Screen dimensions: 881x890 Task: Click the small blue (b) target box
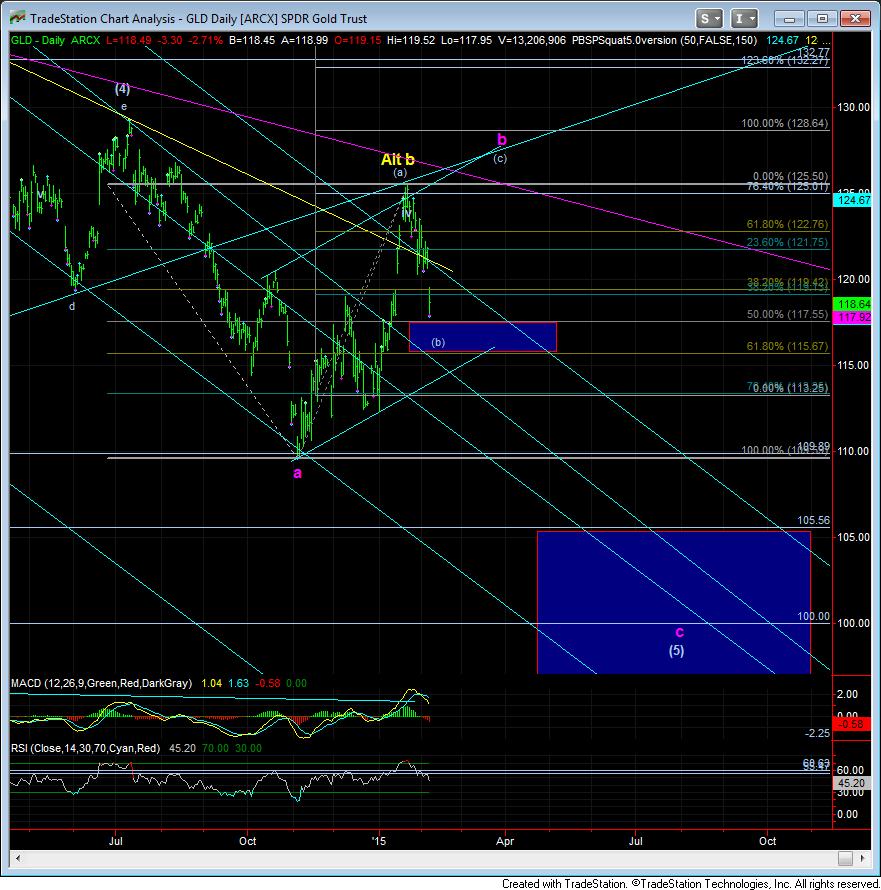(483, 337)
